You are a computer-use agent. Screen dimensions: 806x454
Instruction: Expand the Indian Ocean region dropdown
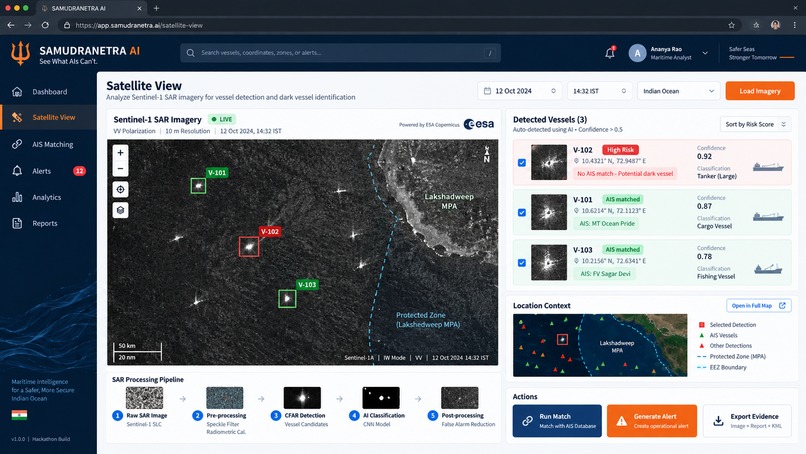(x=679, y=91)
